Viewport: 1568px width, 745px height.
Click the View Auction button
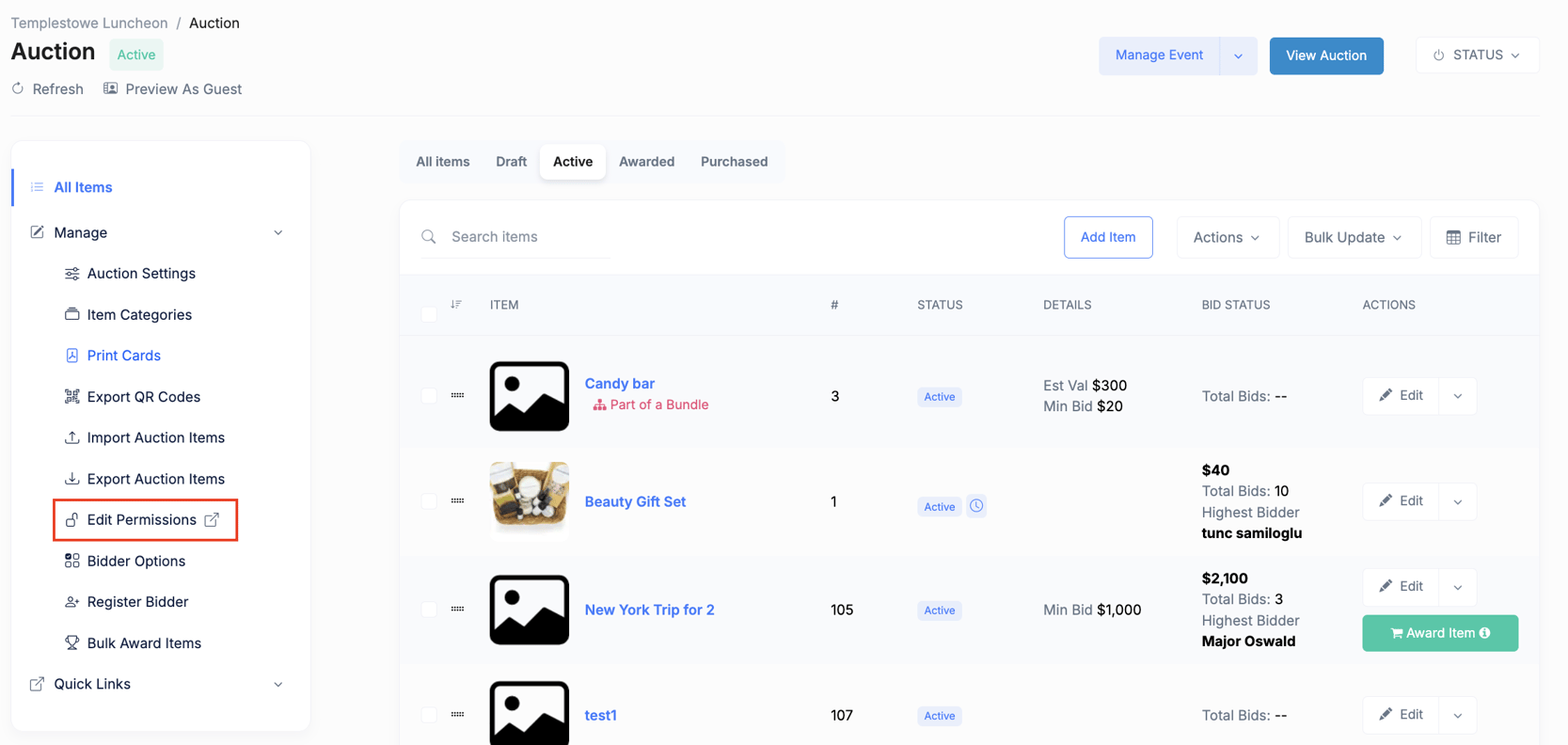(x=1326, y=55)
